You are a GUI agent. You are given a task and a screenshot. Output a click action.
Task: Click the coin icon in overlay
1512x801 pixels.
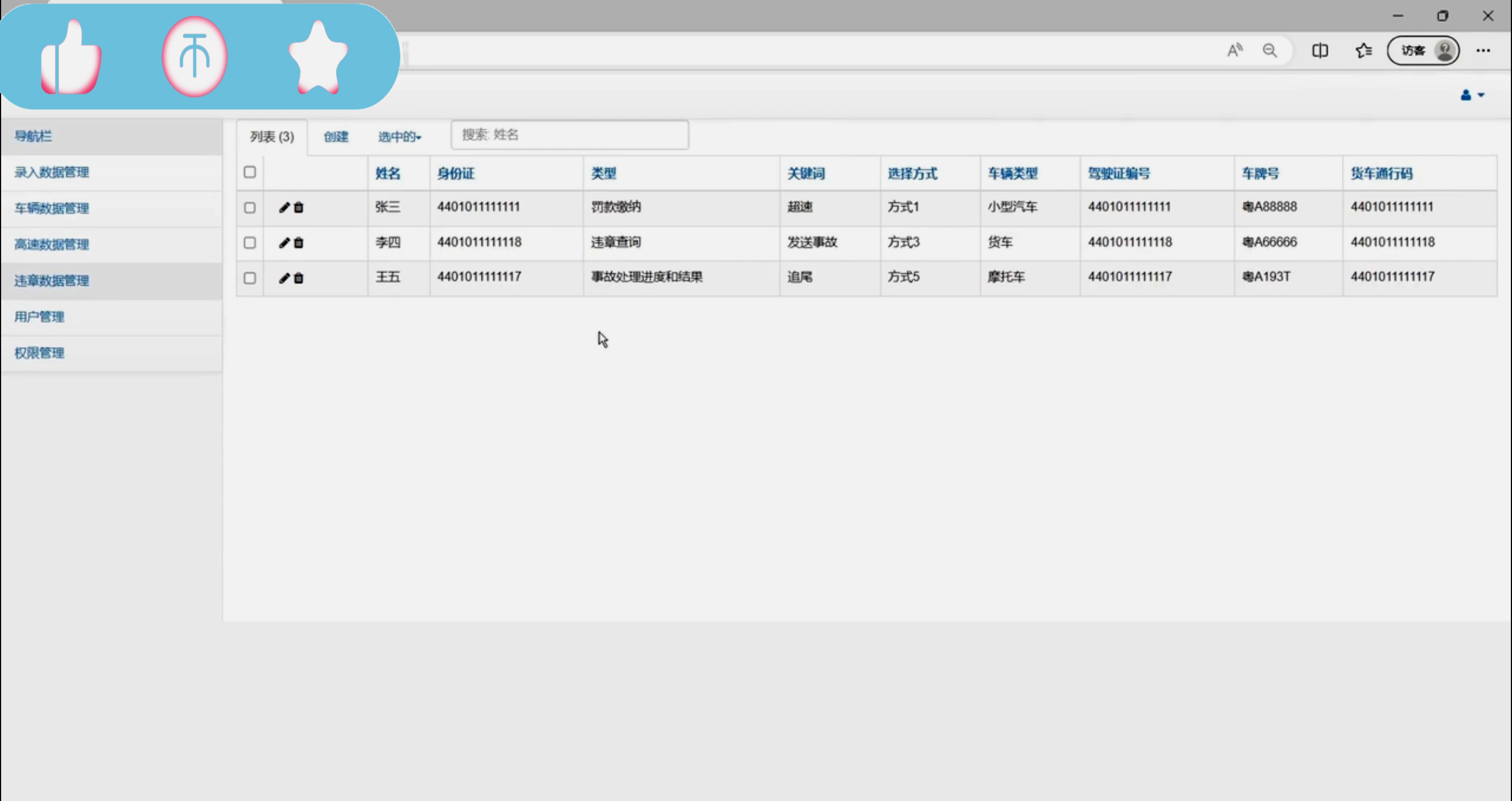point(194,57)
